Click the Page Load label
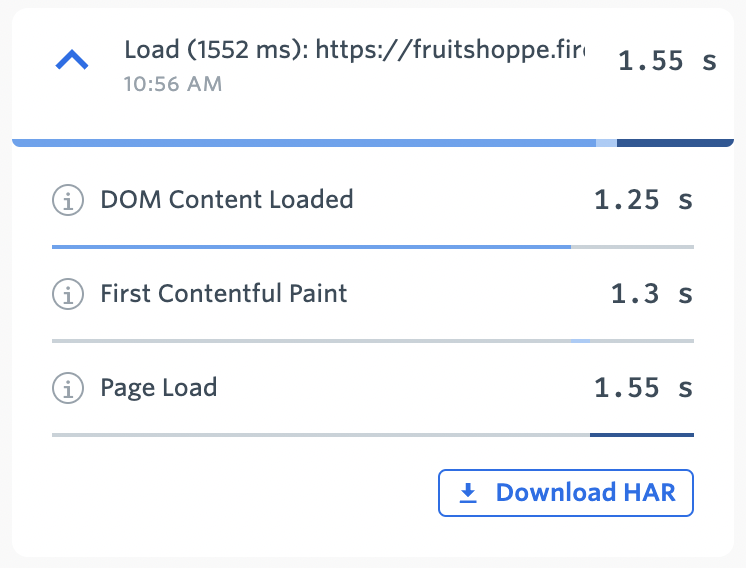This screenshot has width=746, height=568. tap(159, 388)
